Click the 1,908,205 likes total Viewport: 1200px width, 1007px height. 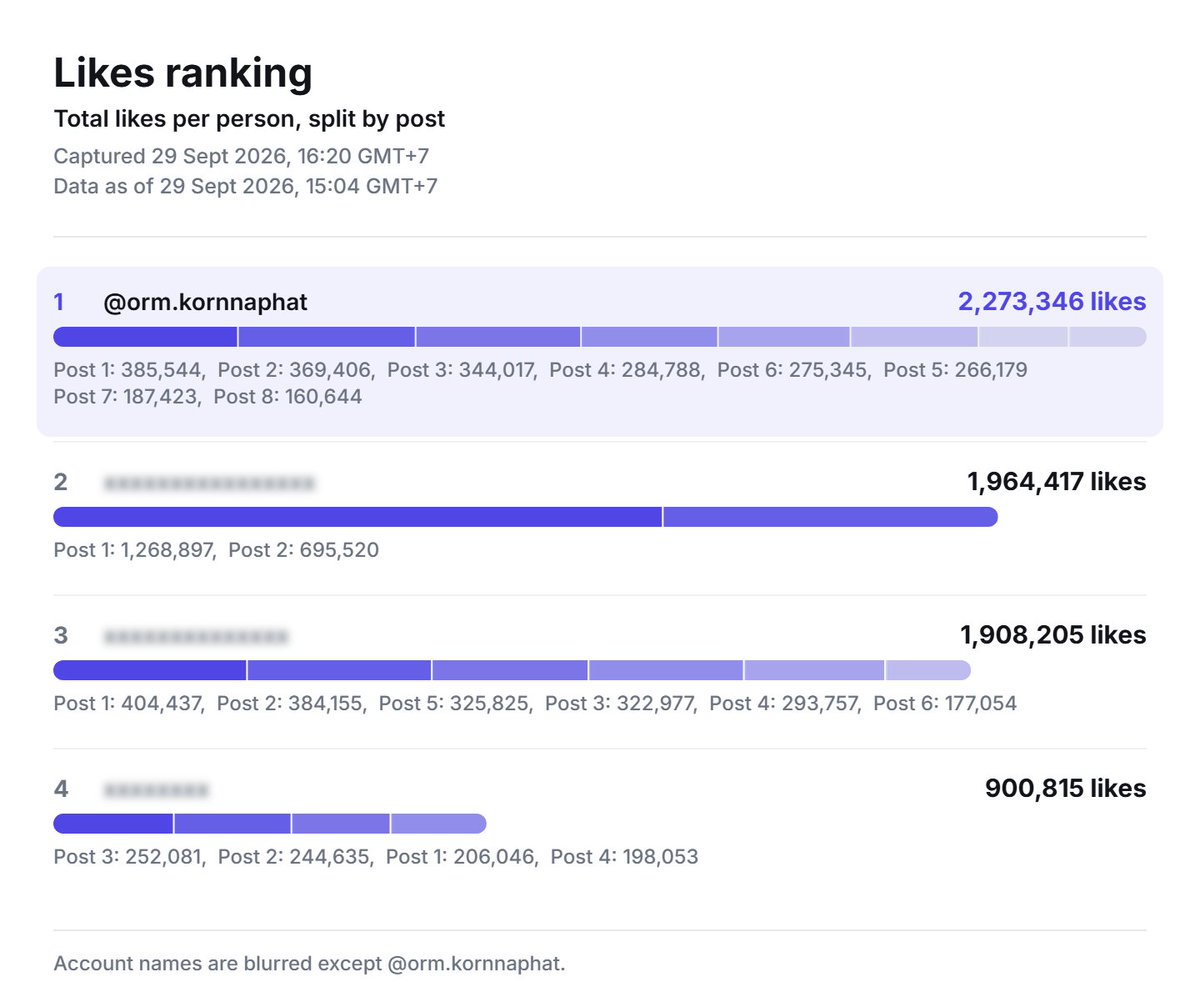pyautogui.click(x=1054, y=635)
